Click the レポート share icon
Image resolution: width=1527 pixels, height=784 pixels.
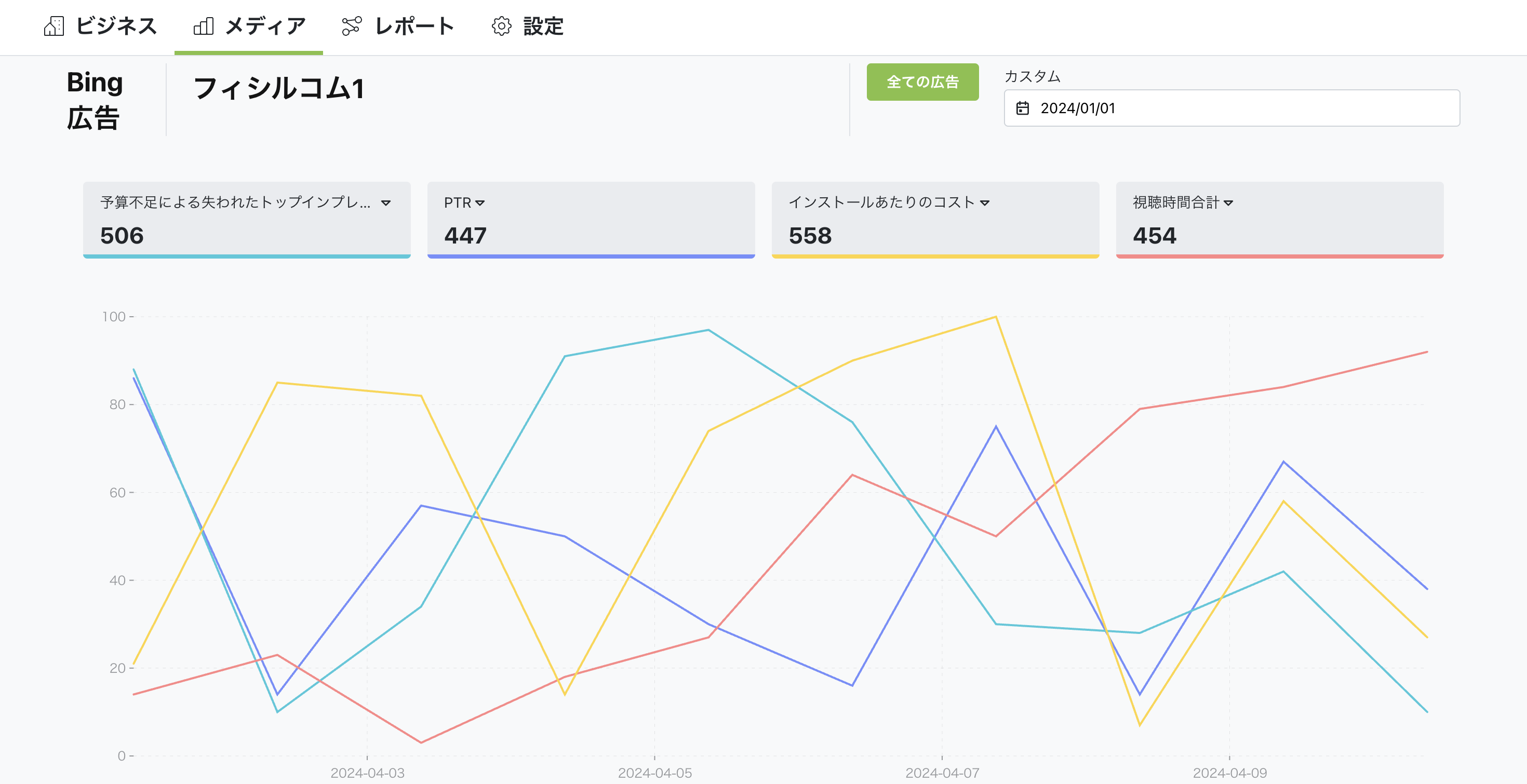point(352,26)
